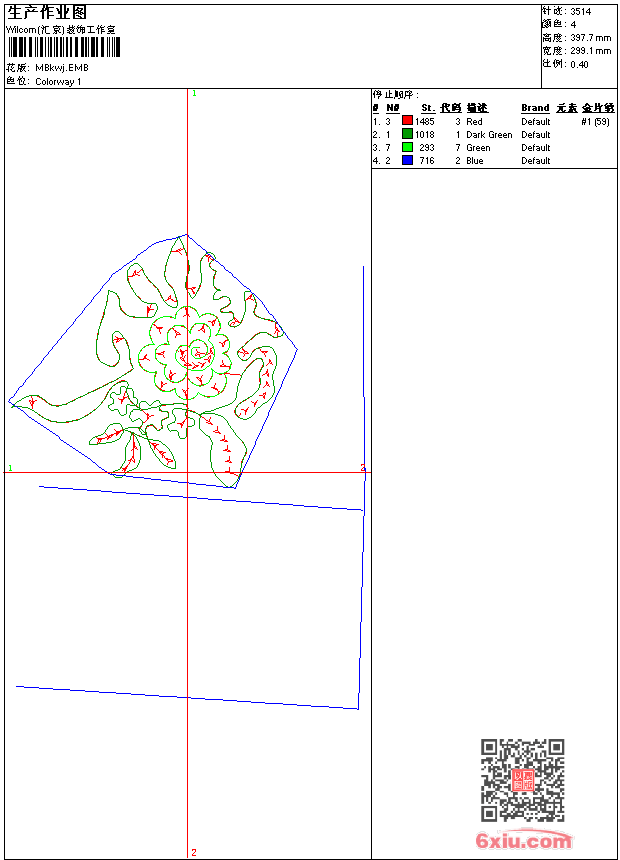Click the stitch count '293' in Green row
The height and width of the screenshot is (860, 620).
[x=427, y=148]
